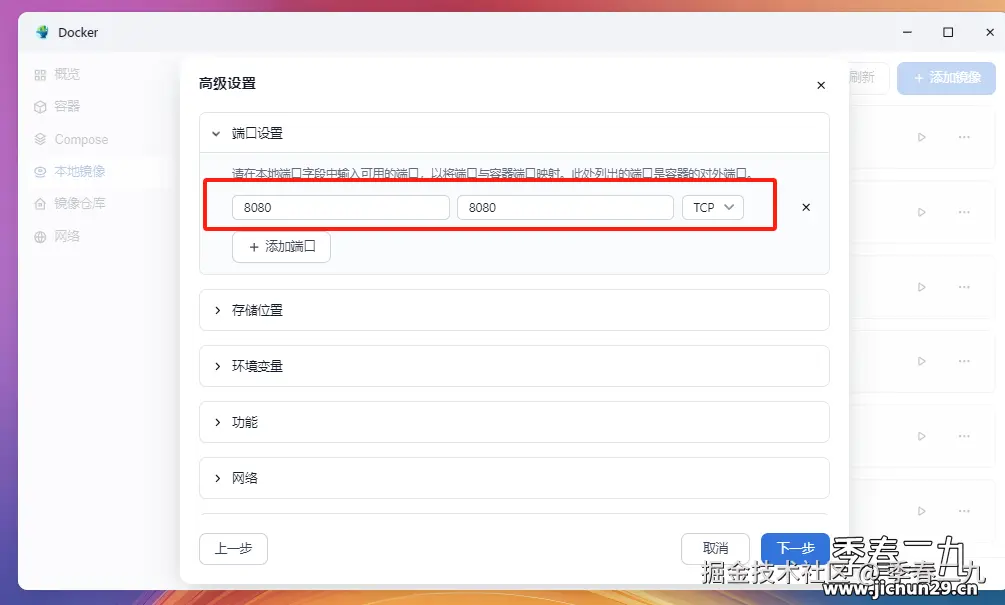This screenshot has height=605, width=1005.
Task: Maximize the Docker window
Action: click(x=948, y=32)
